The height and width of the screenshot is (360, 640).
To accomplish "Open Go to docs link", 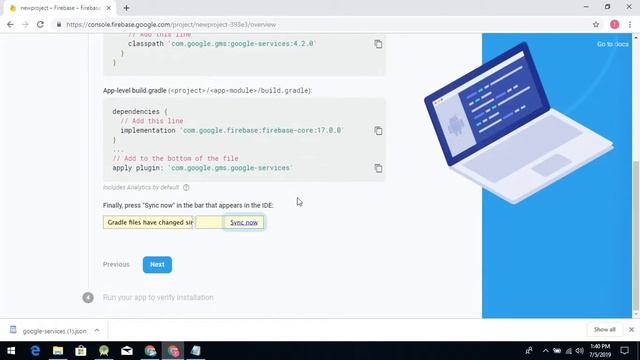I will (613, 44).
